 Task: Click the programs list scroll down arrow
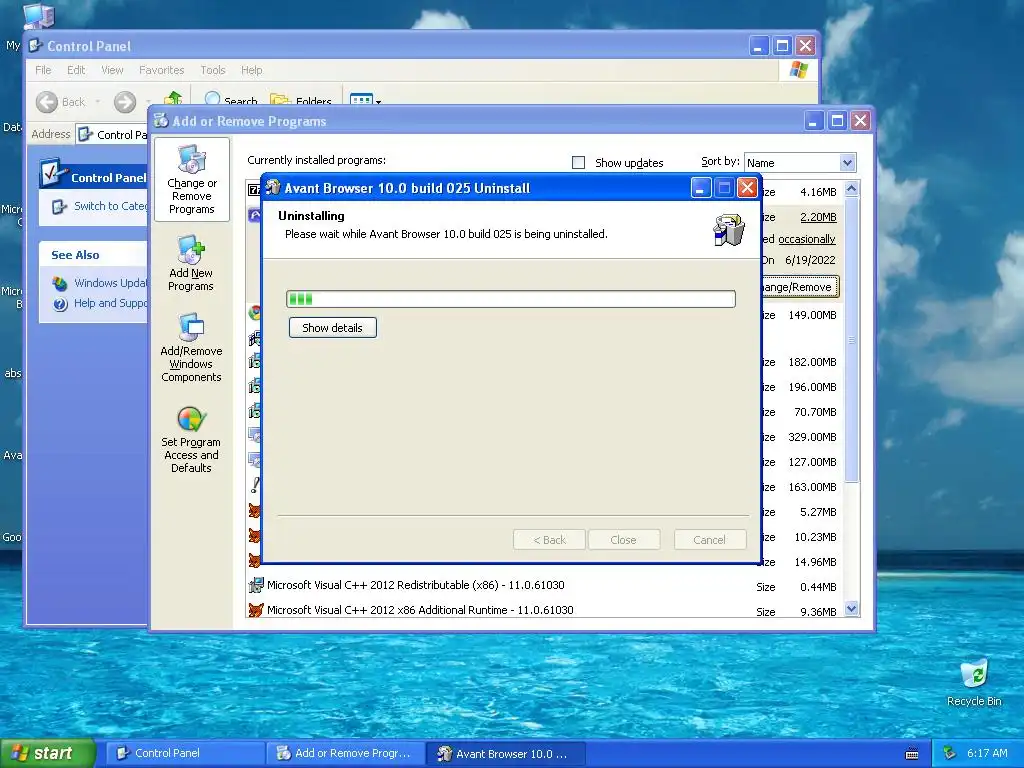click(851, 609)
